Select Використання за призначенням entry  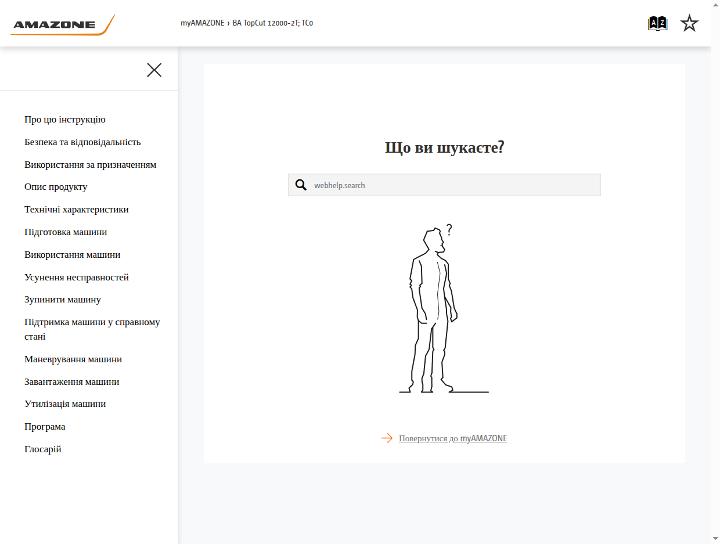pos(90,164)
